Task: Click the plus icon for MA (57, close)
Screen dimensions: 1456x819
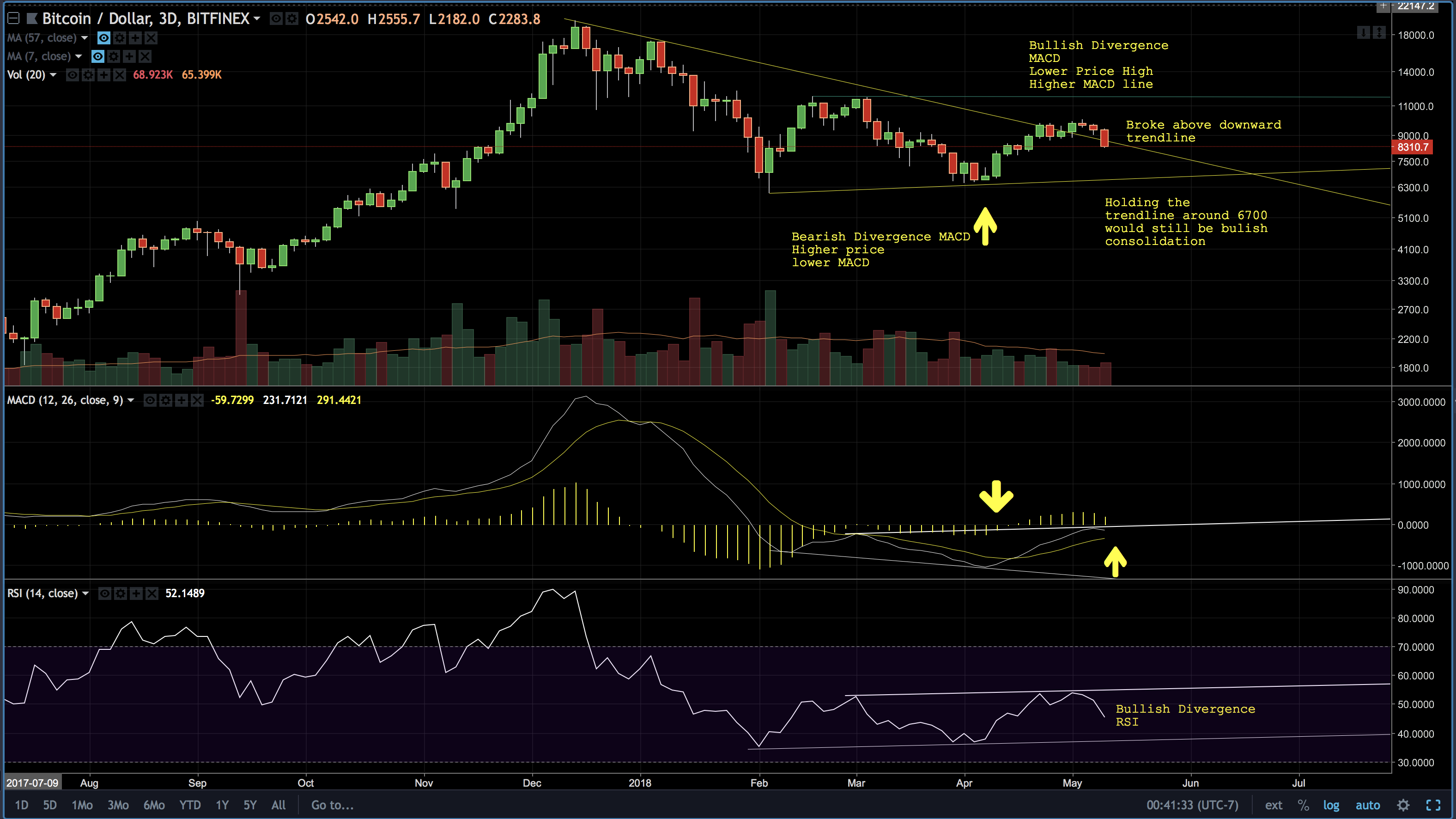Action: (135, 38)
